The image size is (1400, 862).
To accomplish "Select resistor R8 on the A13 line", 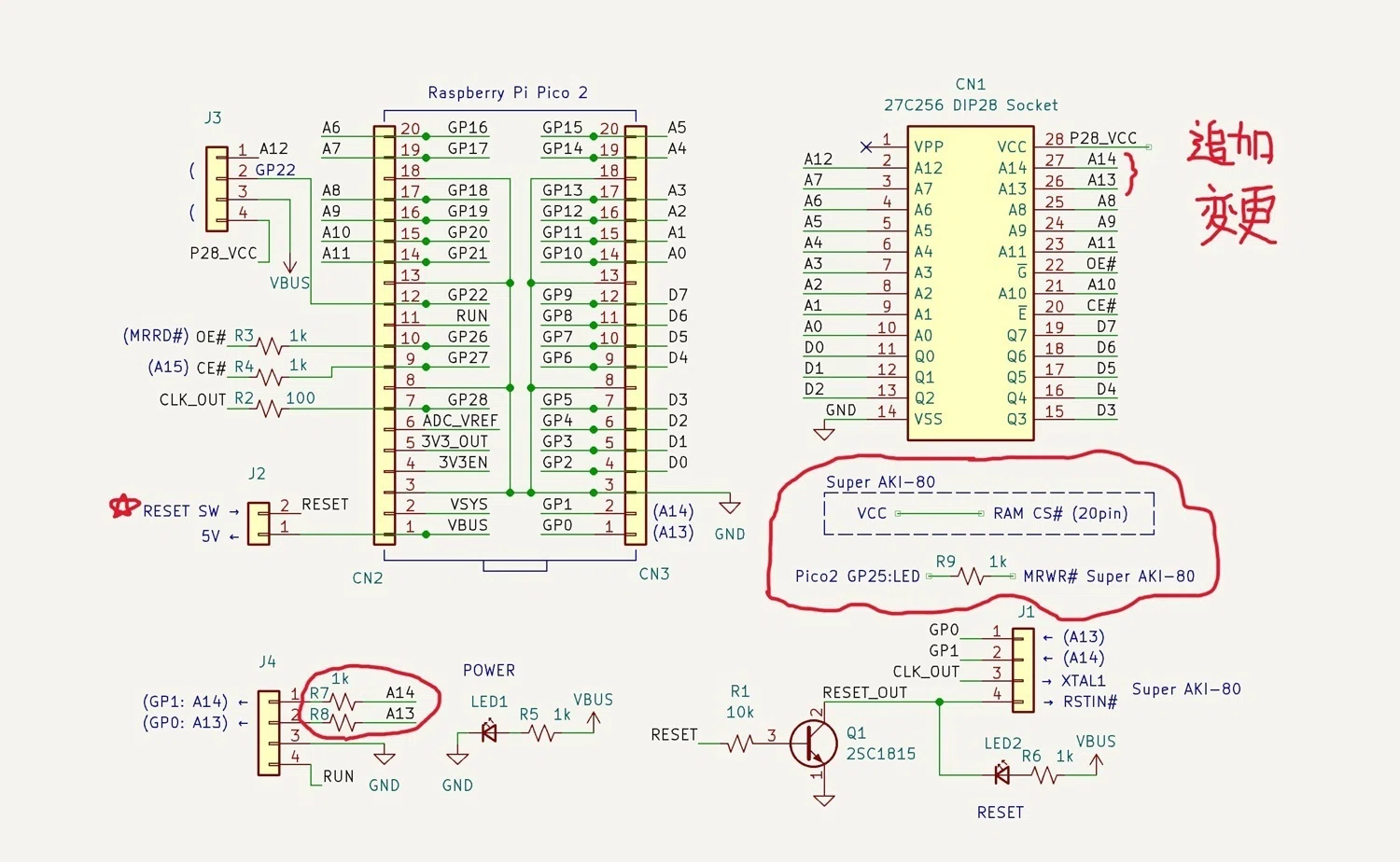I will tap(343, 722).
